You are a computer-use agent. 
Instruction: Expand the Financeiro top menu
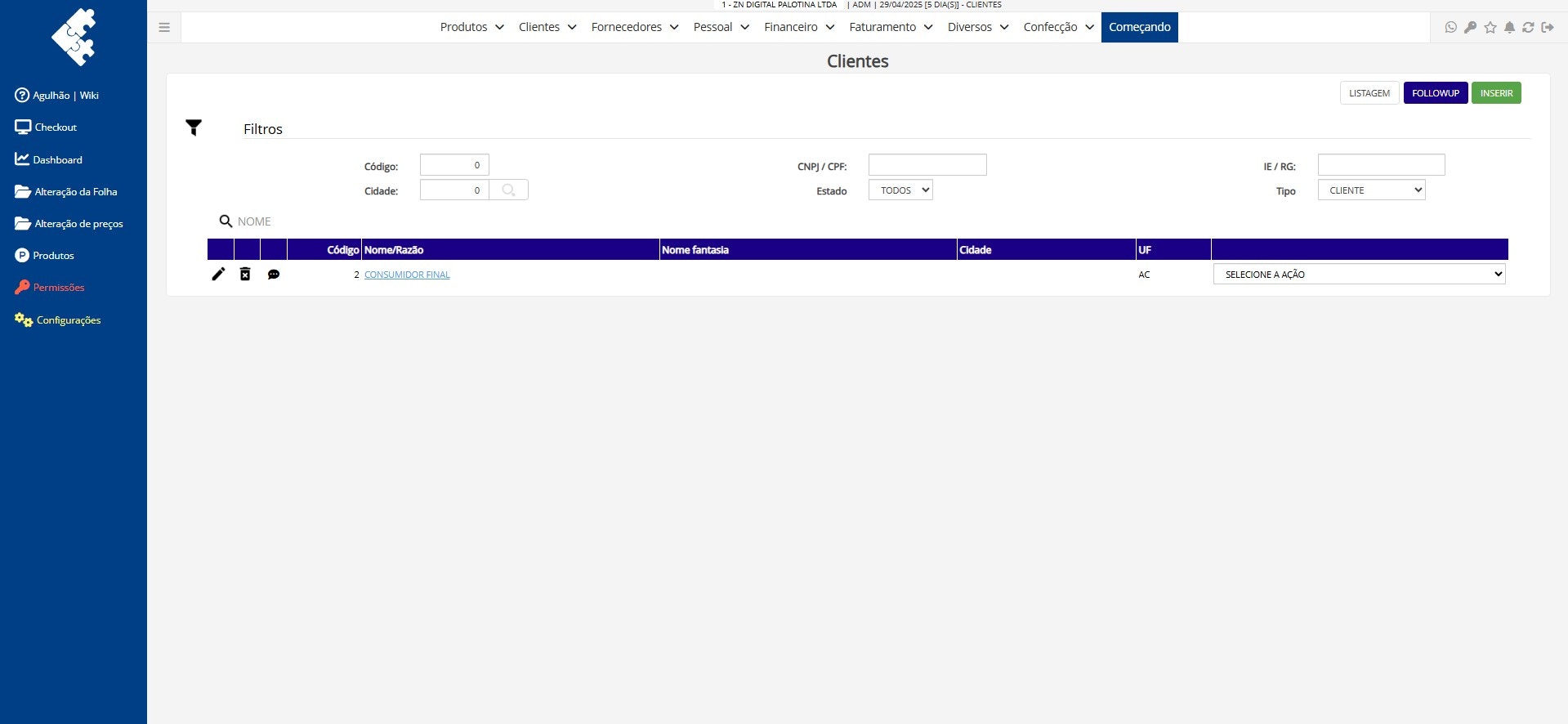point(799,27)
